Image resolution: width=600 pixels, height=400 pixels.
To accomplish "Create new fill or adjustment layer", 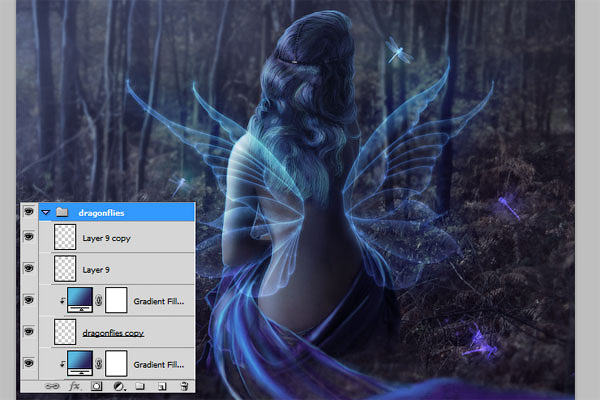I will click(119, 386).
